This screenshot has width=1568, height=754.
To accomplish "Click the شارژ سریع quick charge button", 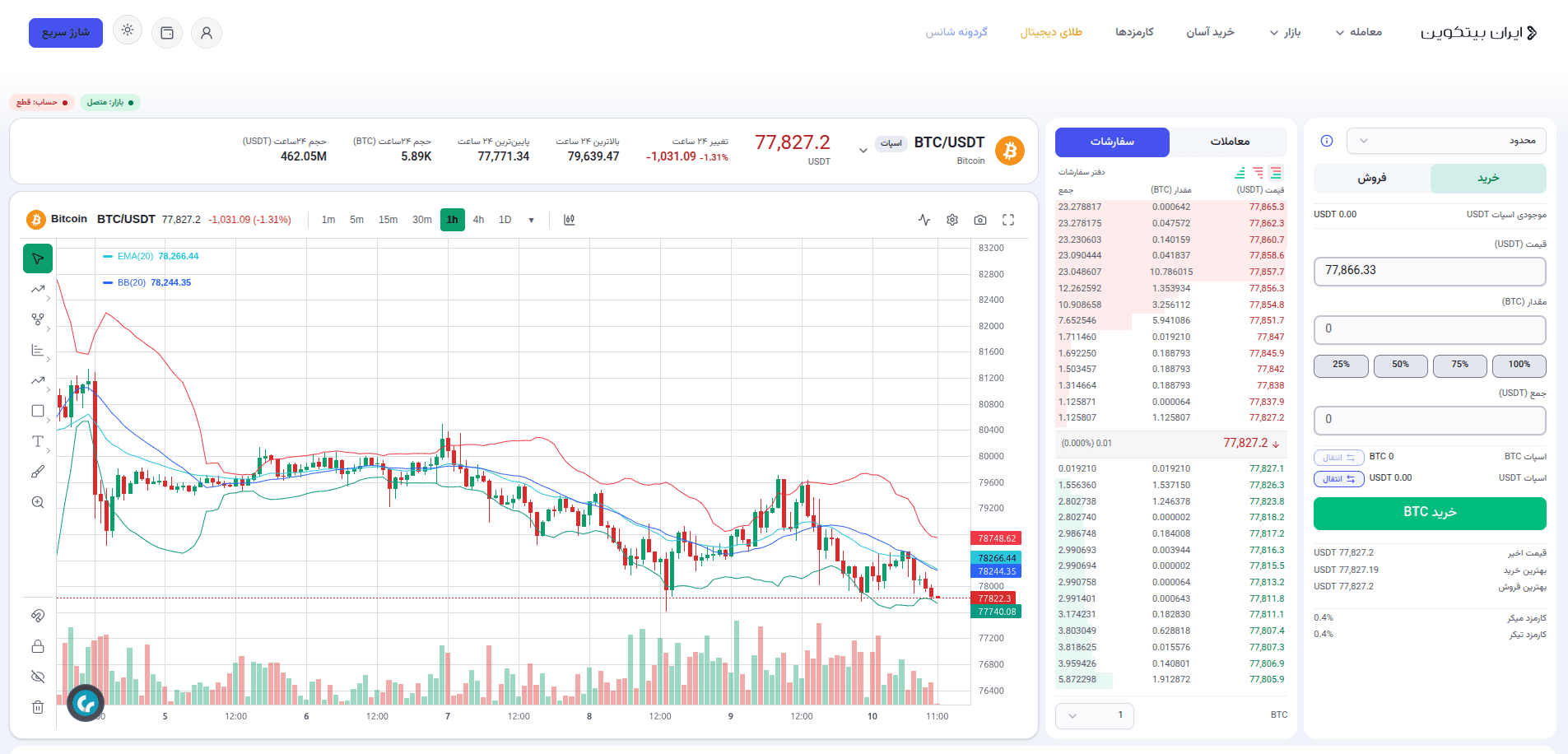I will tap(66, 33).
